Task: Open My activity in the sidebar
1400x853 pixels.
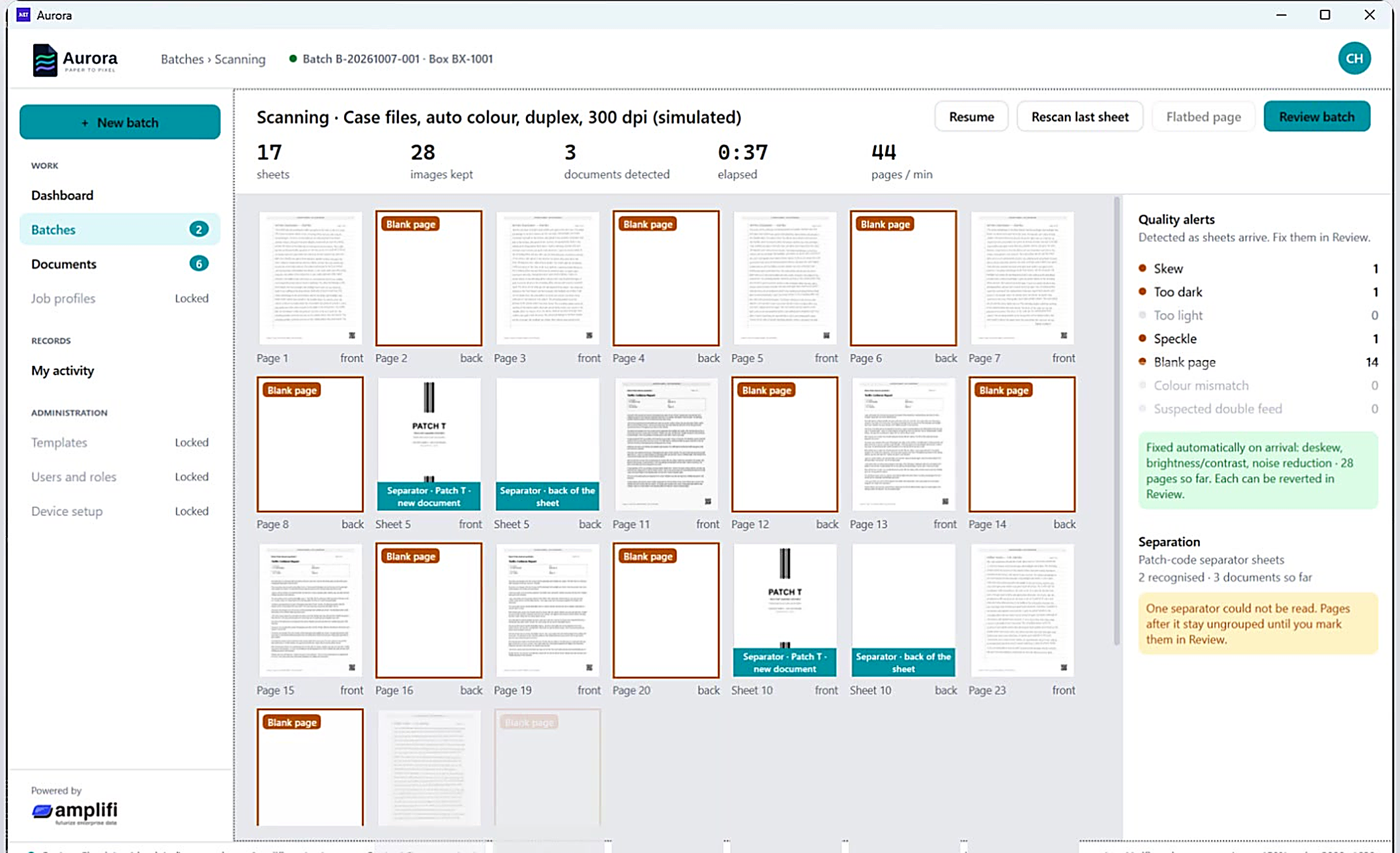Action: 120,370
